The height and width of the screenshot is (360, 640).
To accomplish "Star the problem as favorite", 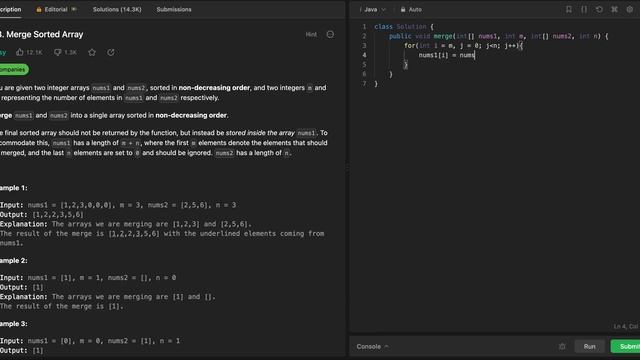I will 92,52.
